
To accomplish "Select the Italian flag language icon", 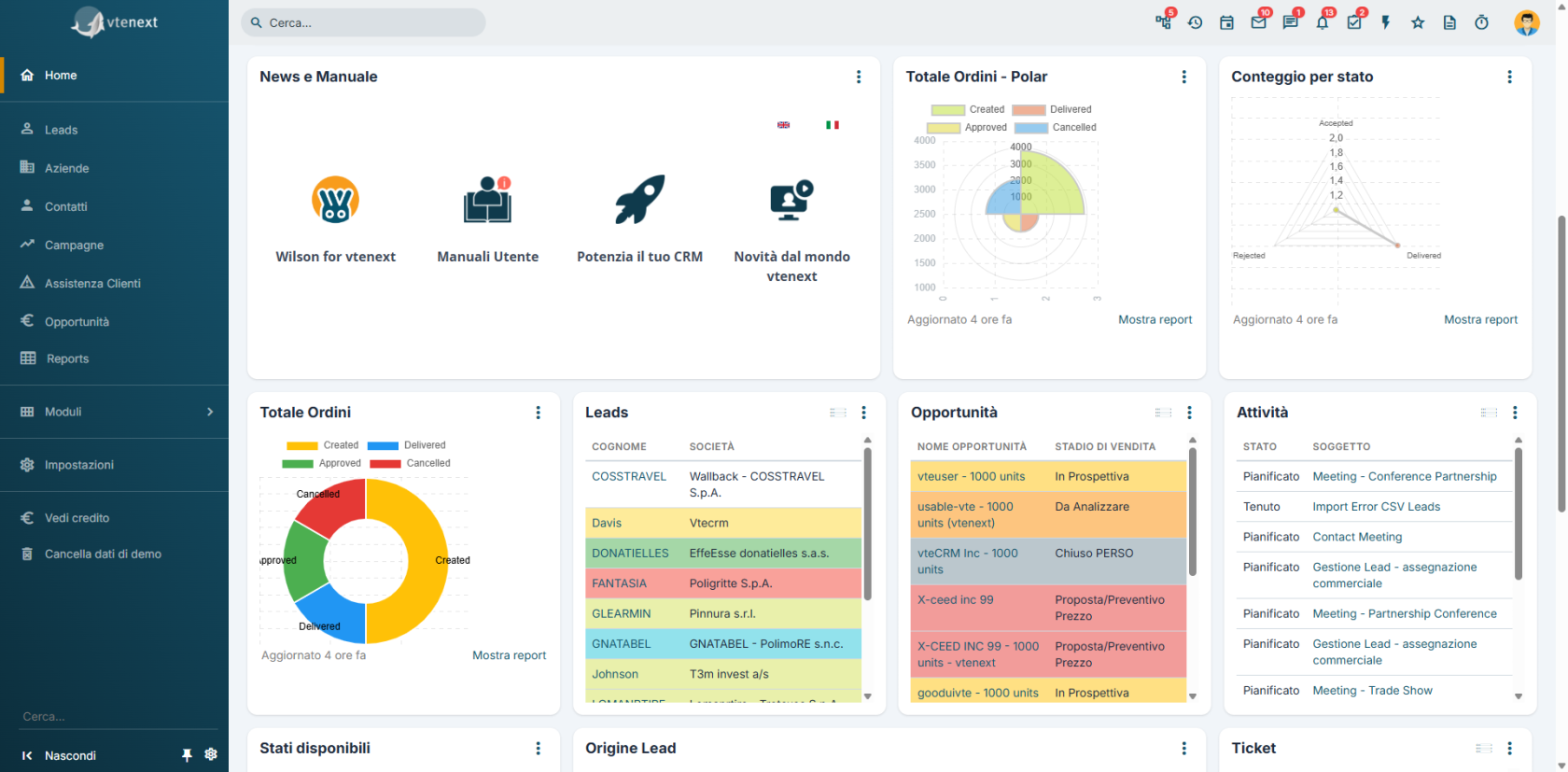I will pos(833,125).
